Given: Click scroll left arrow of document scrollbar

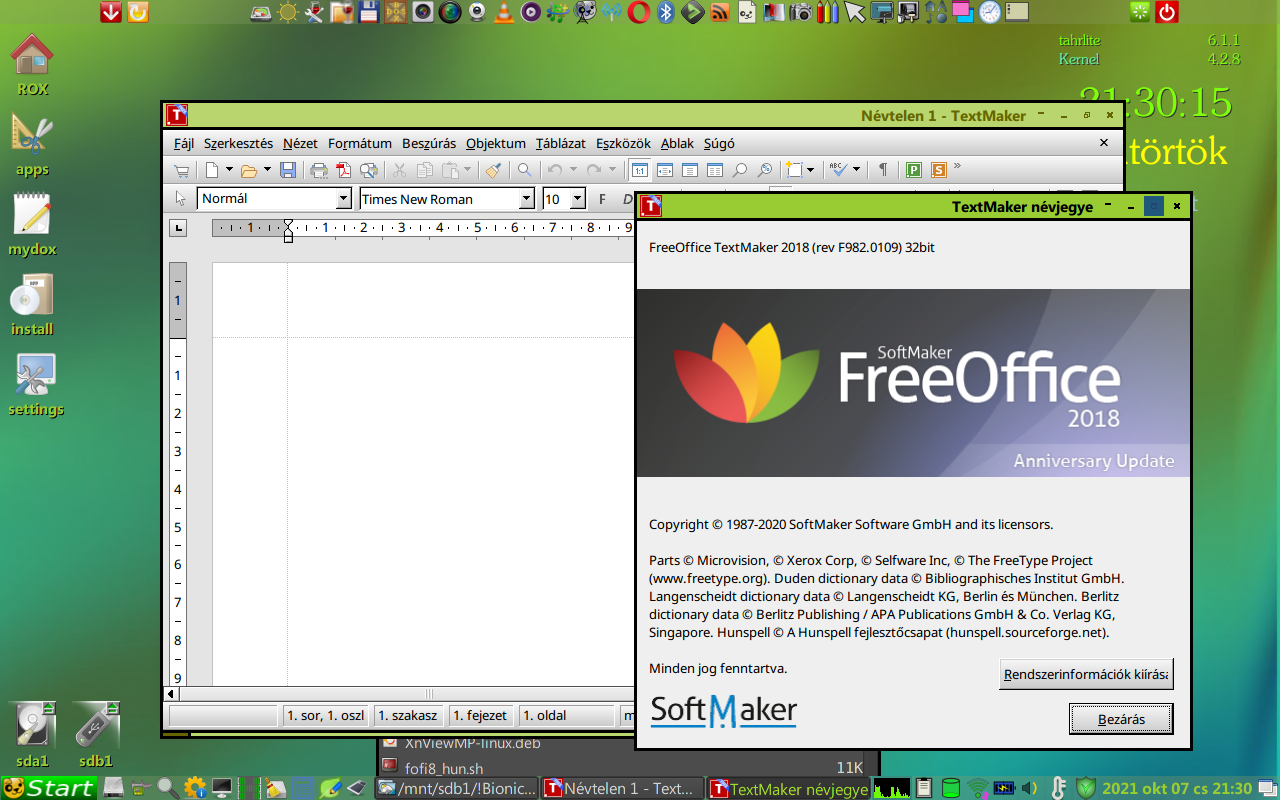Looking at the screenshot, I should pos(171,693).
